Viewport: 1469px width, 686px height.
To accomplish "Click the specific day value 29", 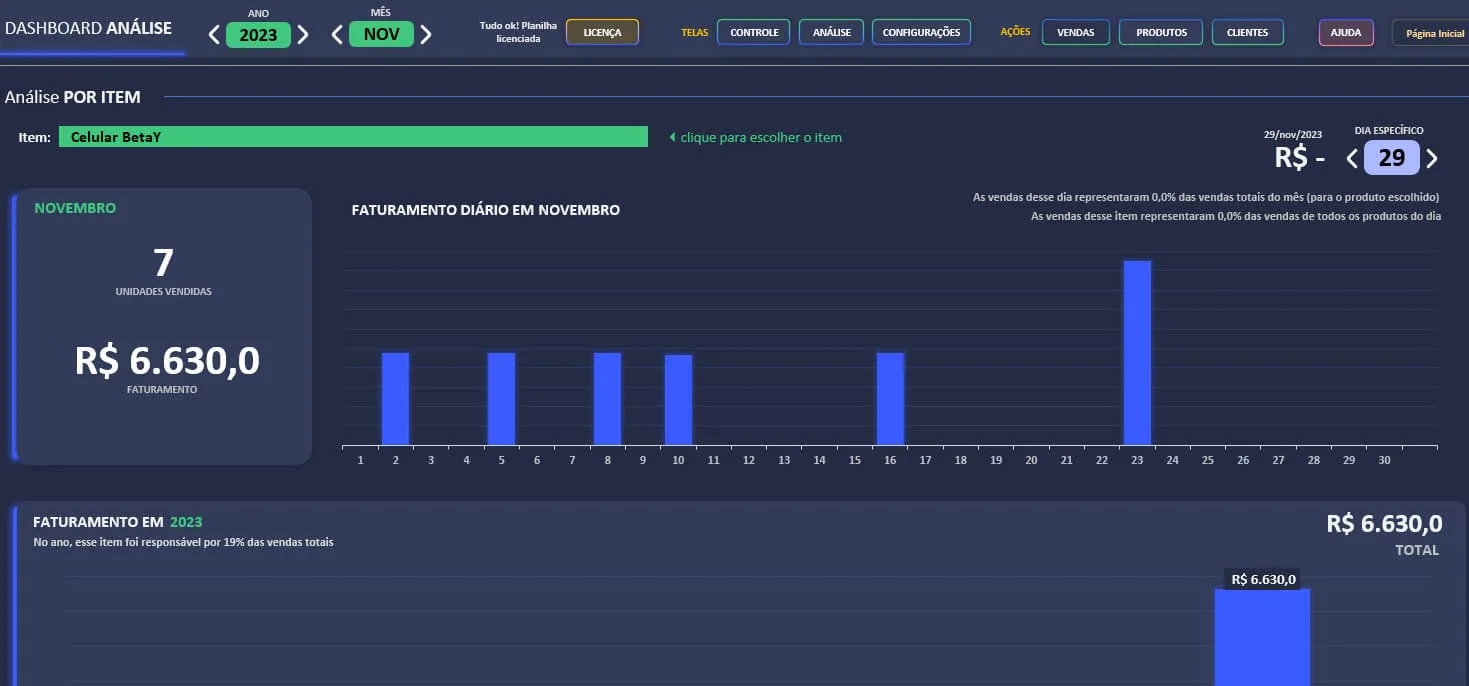I will (x=1392, y=158).
